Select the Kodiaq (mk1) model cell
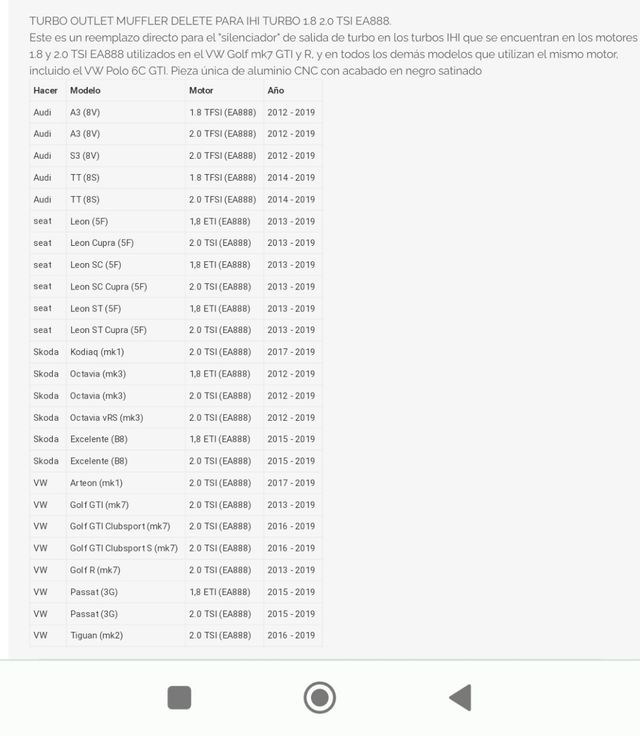The height and width of the screenshot is (736, 640). point(97,352)
